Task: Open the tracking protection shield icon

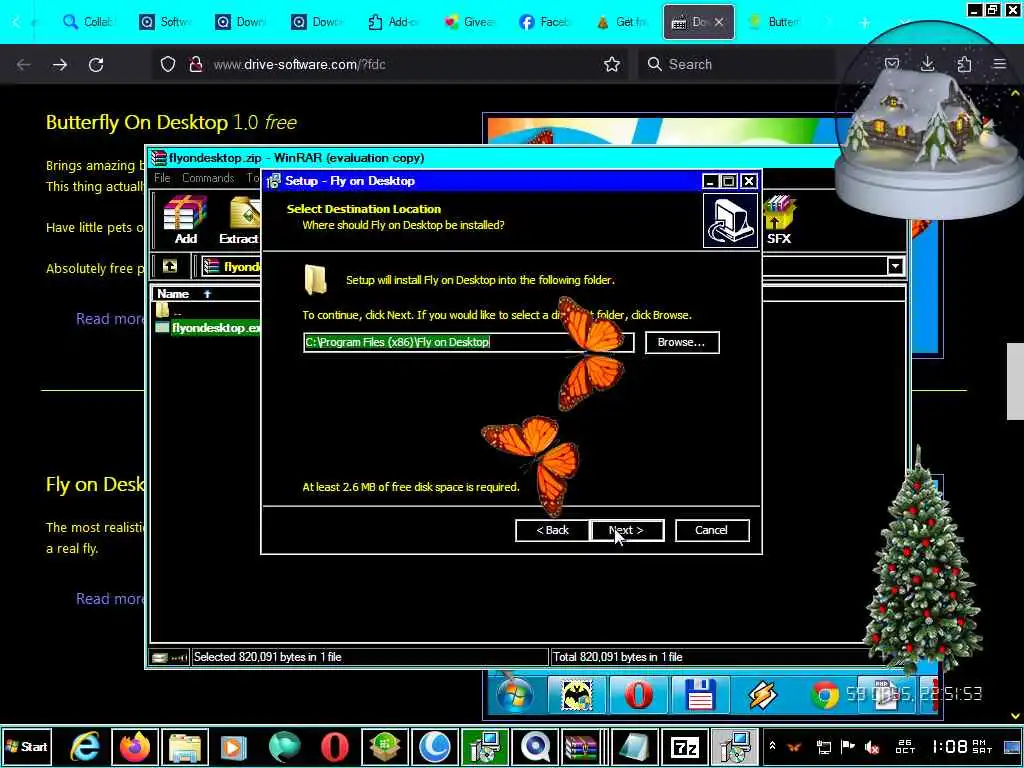Action: point(168,64)
